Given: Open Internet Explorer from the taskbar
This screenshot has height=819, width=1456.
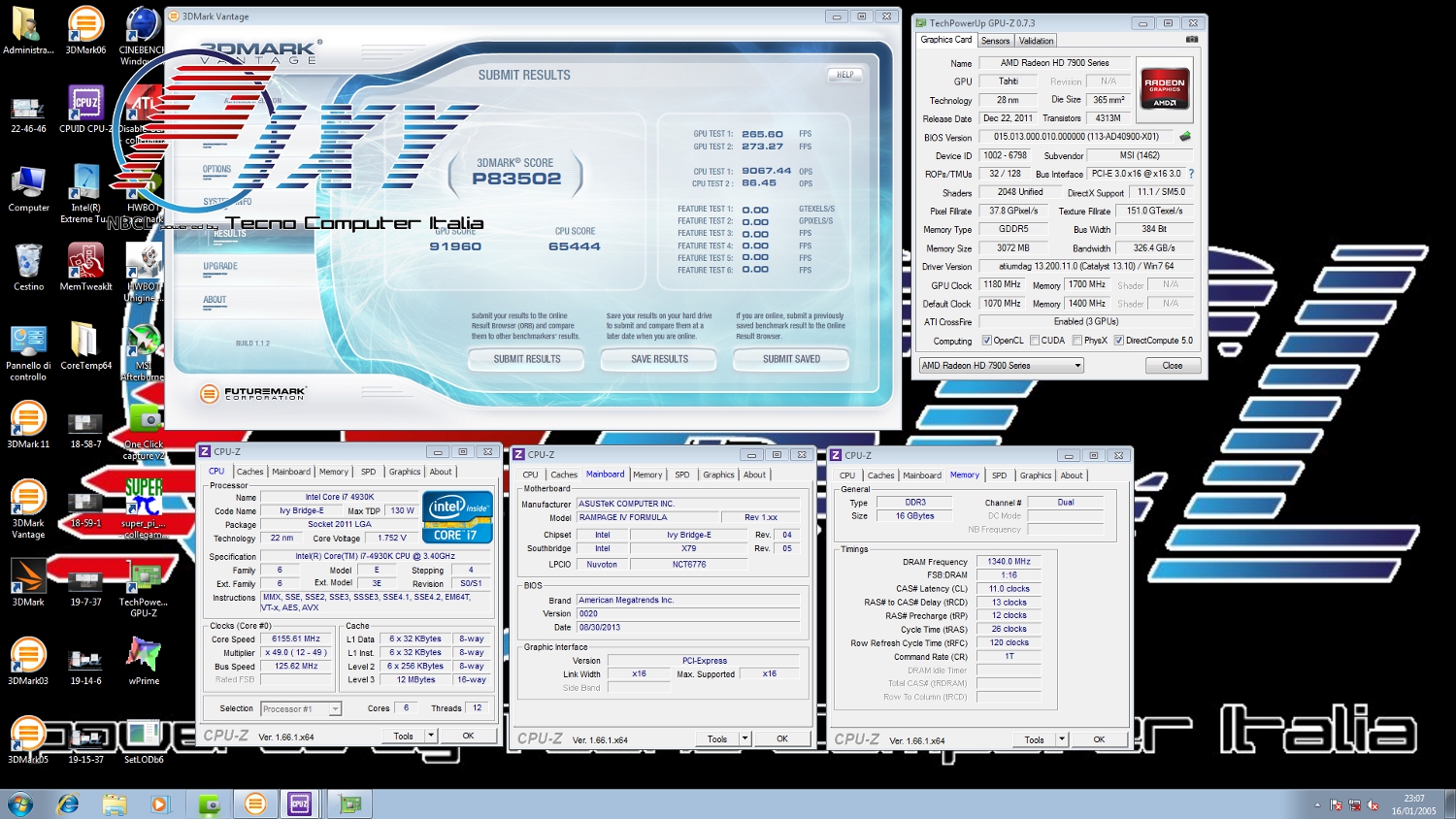Looking at the screenshot, I should tap(68, 803).
